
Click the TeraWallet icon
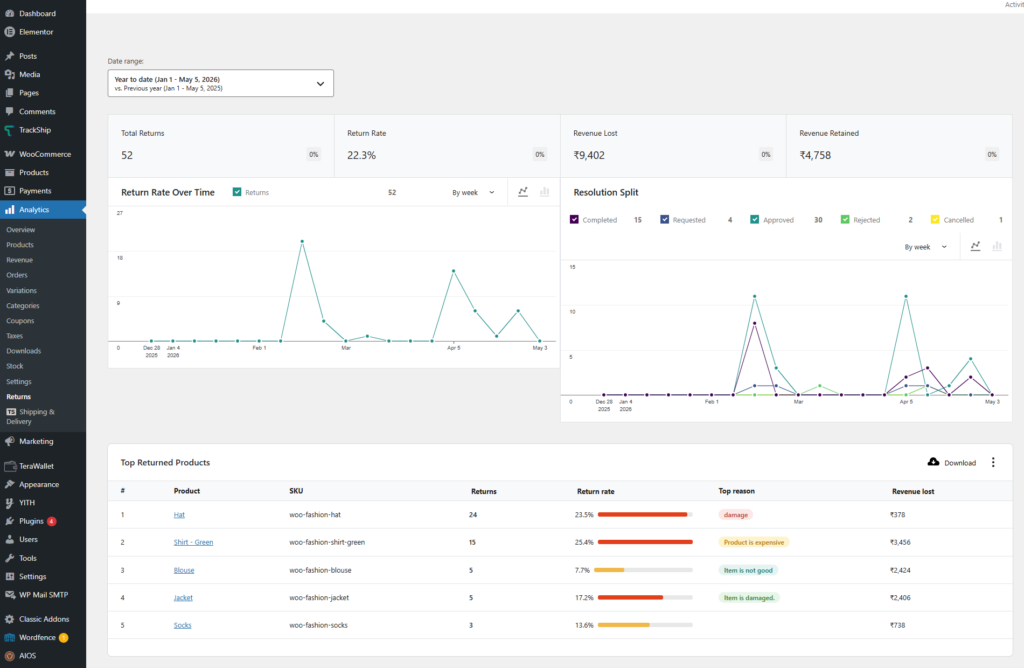pos(10,466)
